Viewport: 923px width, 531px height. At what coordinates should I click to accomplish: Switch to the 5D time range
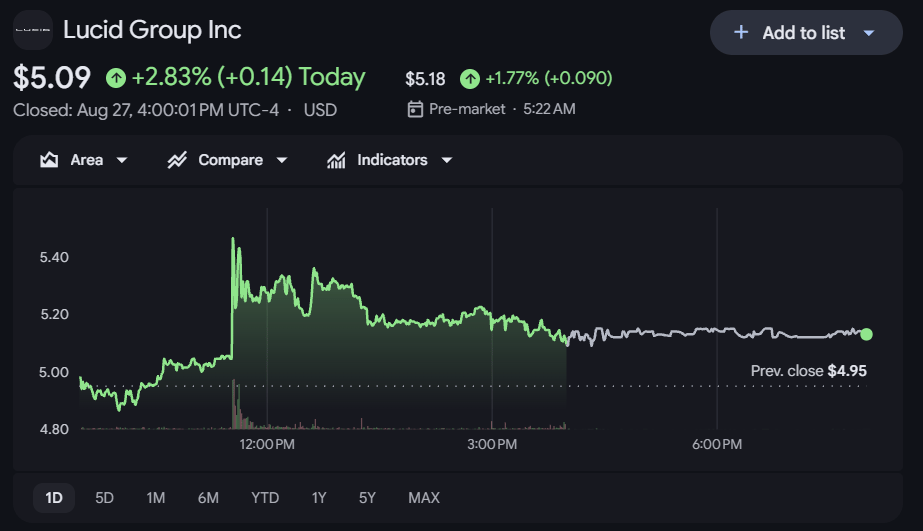104,498
